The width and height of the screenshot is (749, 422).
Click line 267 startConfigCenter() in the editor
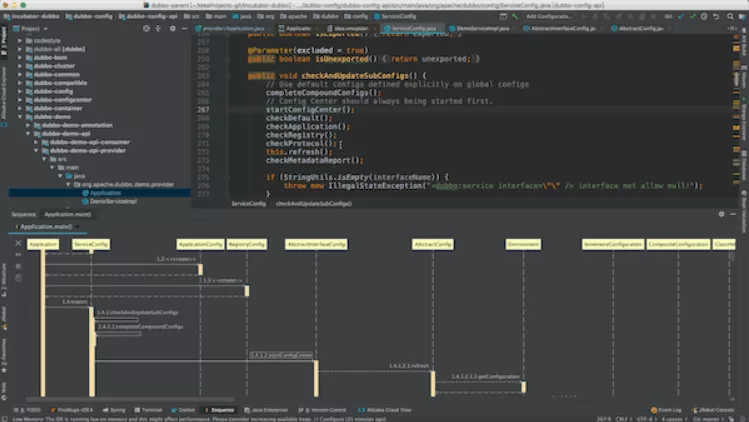[310, 109]
